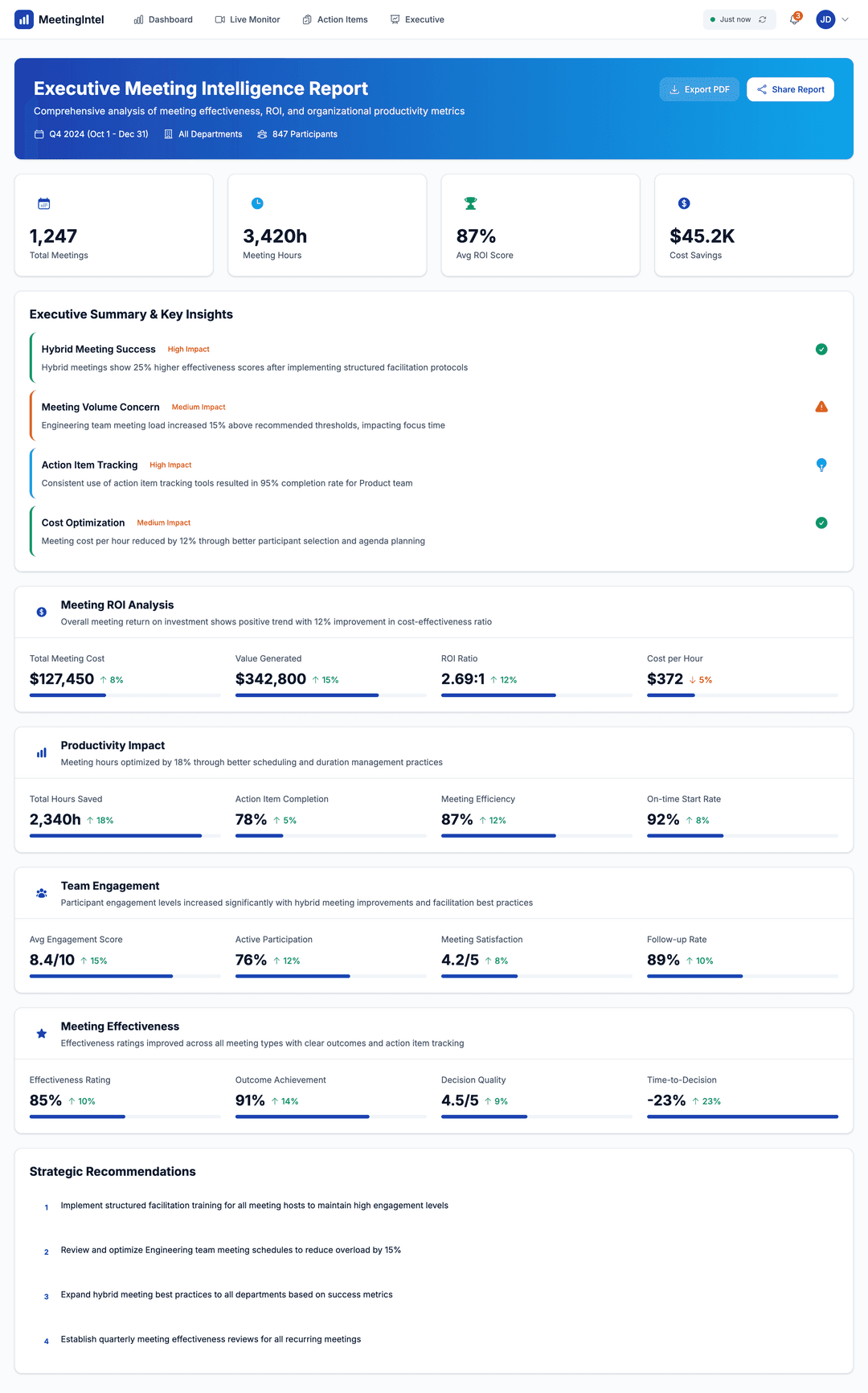Click the Meeting Effectiveness star icon

click(x=42, y=1034)
